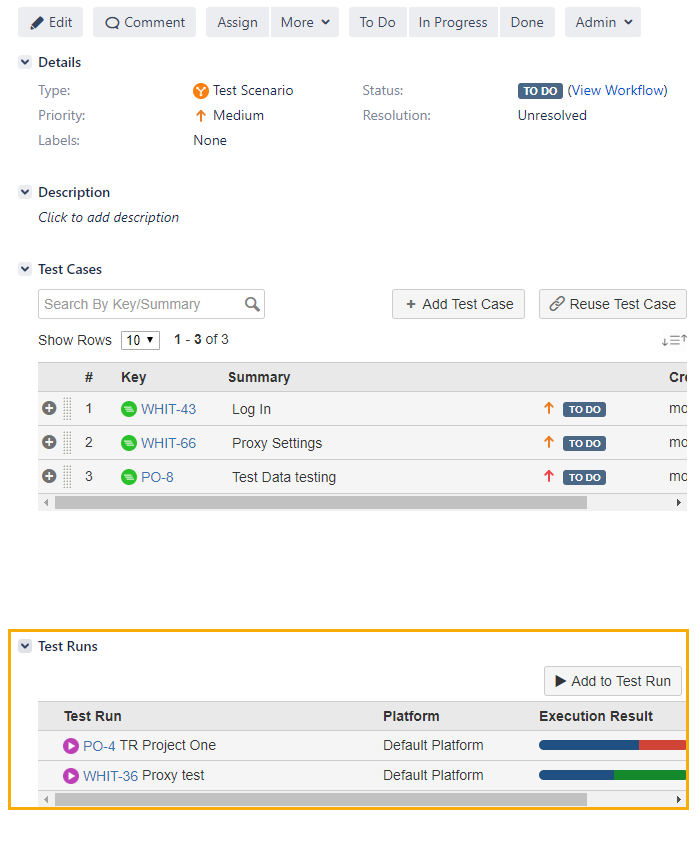Expand row WHIT-43 with plus icon
Screen dimensions: 700x846
click(x=49, y=408)
